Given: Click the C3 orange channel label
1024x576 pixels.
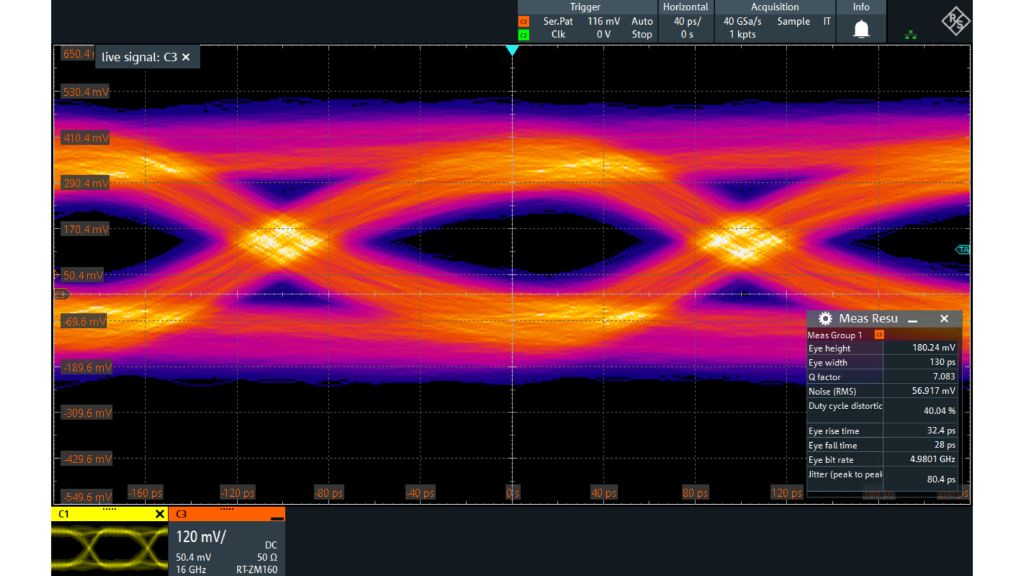Looking at the screenshot, I should pyautogui.click(x=181, y=514).
